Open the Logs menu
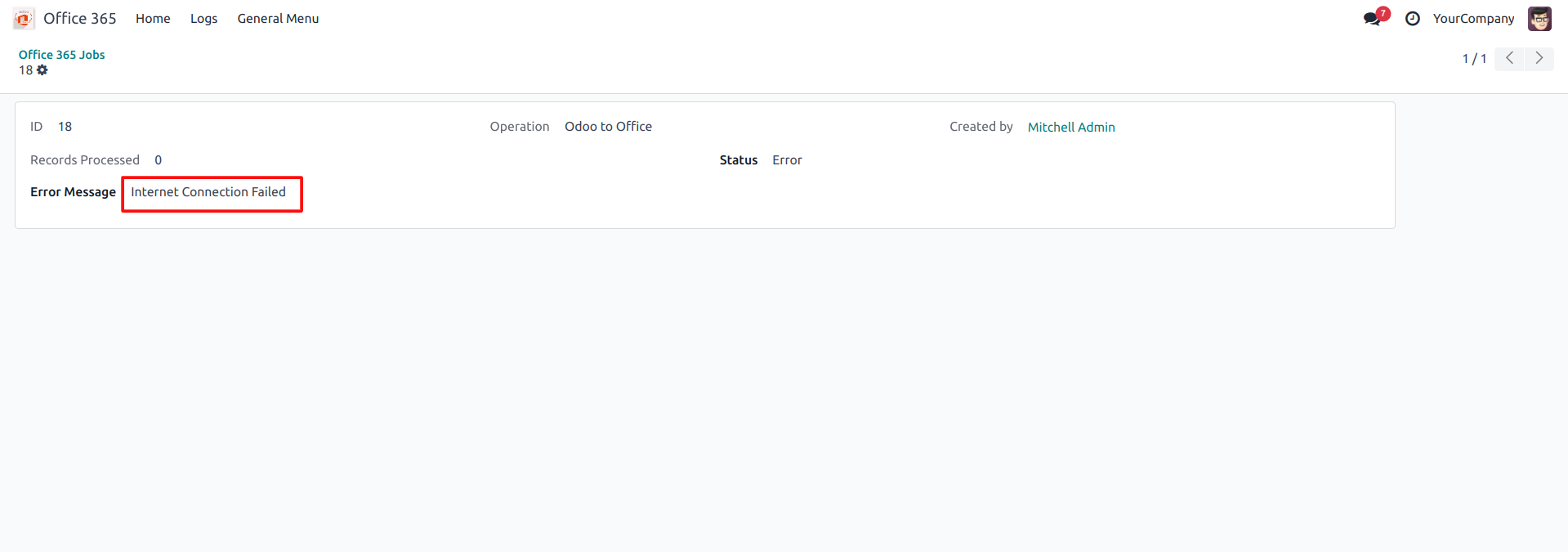 (x=203, y=19)
